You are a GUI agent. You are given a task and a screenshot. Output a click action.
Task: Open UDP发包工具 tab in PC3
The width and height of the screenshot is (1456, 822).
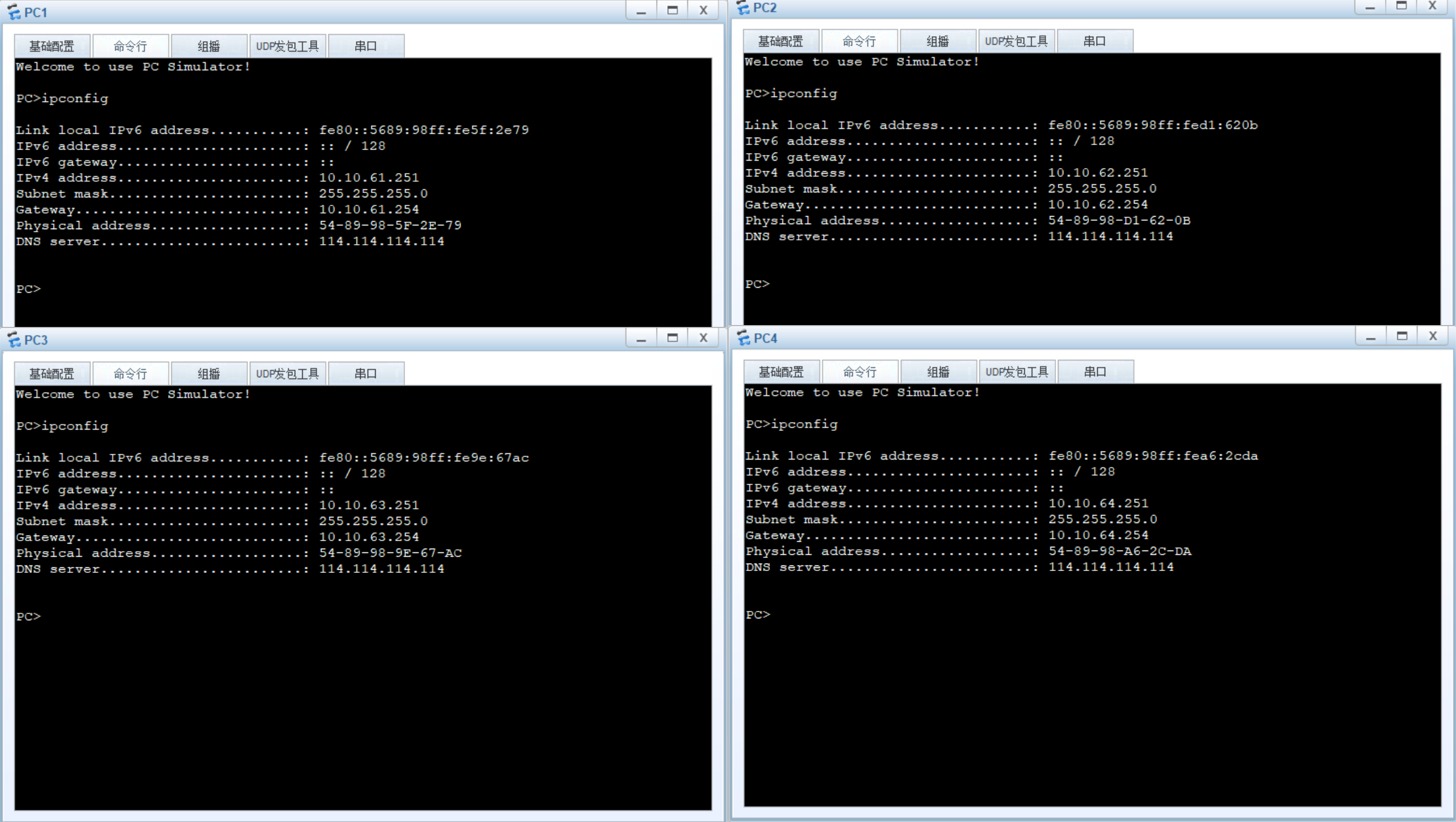[287, 374]
